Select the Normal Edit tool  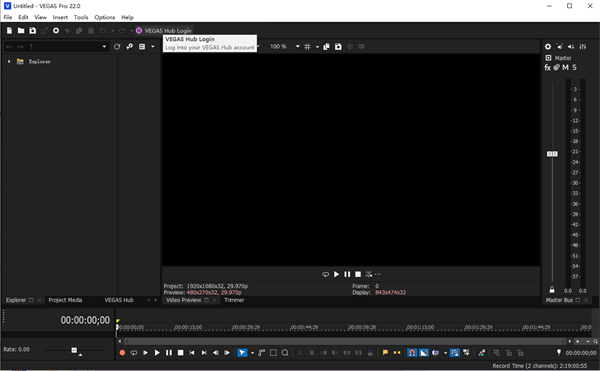click(242, 353)
